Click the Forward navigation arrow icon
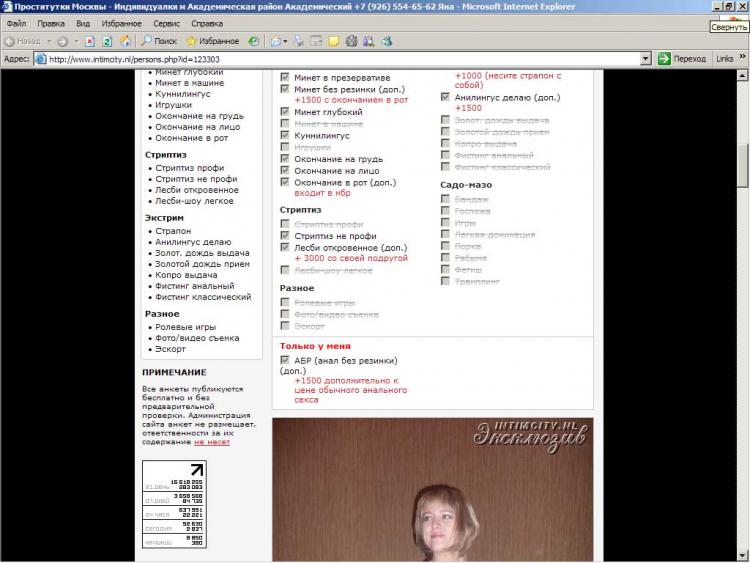 coord(63,41)
